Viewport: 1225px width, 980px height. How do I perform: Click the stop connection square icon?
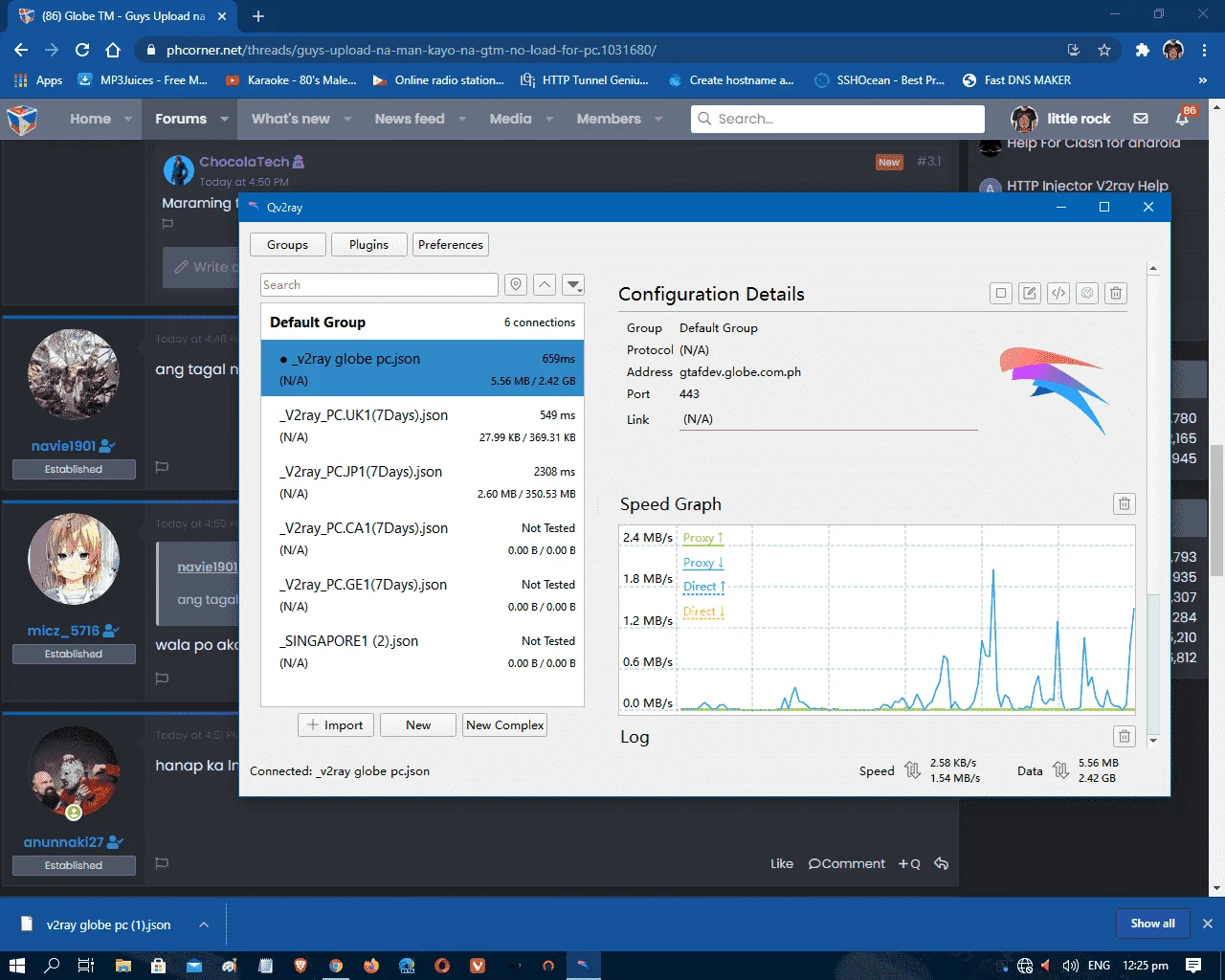1001,294
